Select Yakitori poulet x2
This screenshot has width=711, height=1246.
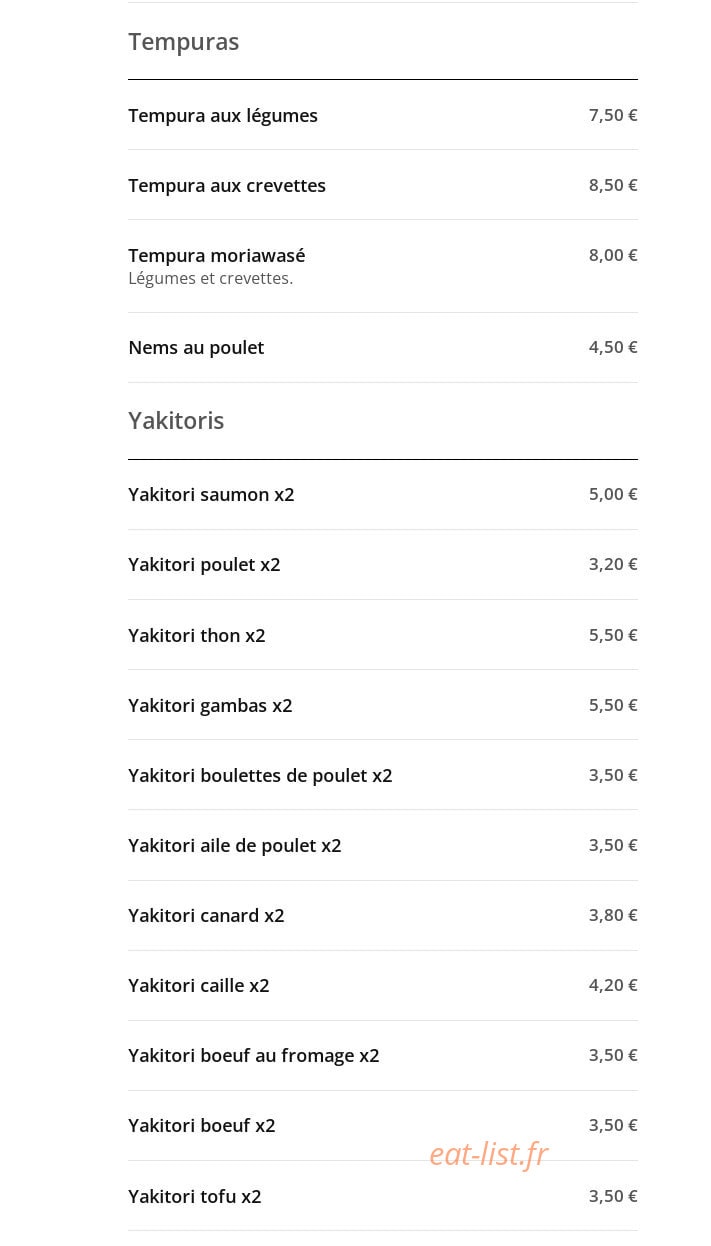(383, 565)
